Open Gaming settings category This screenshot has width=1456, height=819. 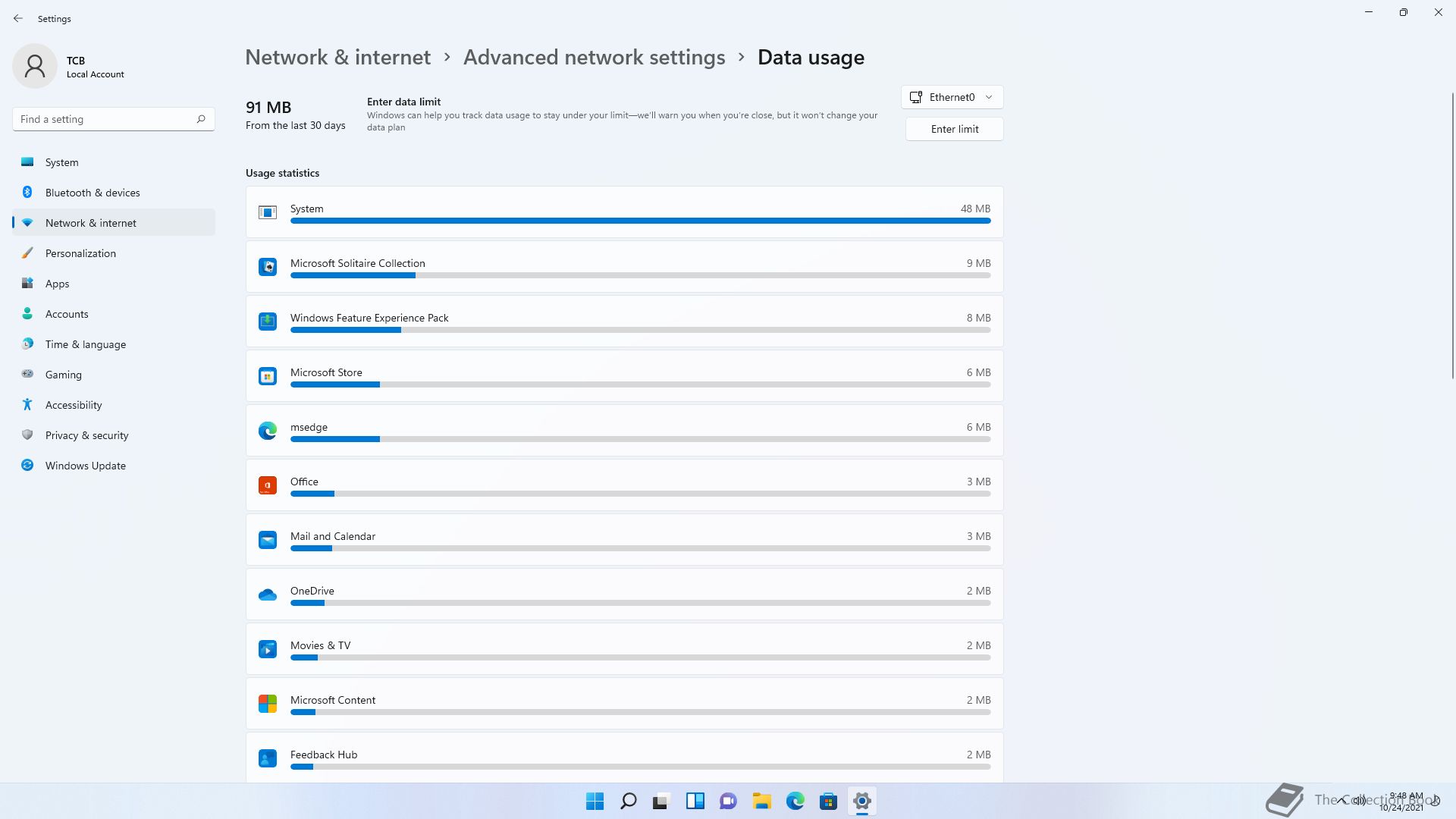[114, 375]
